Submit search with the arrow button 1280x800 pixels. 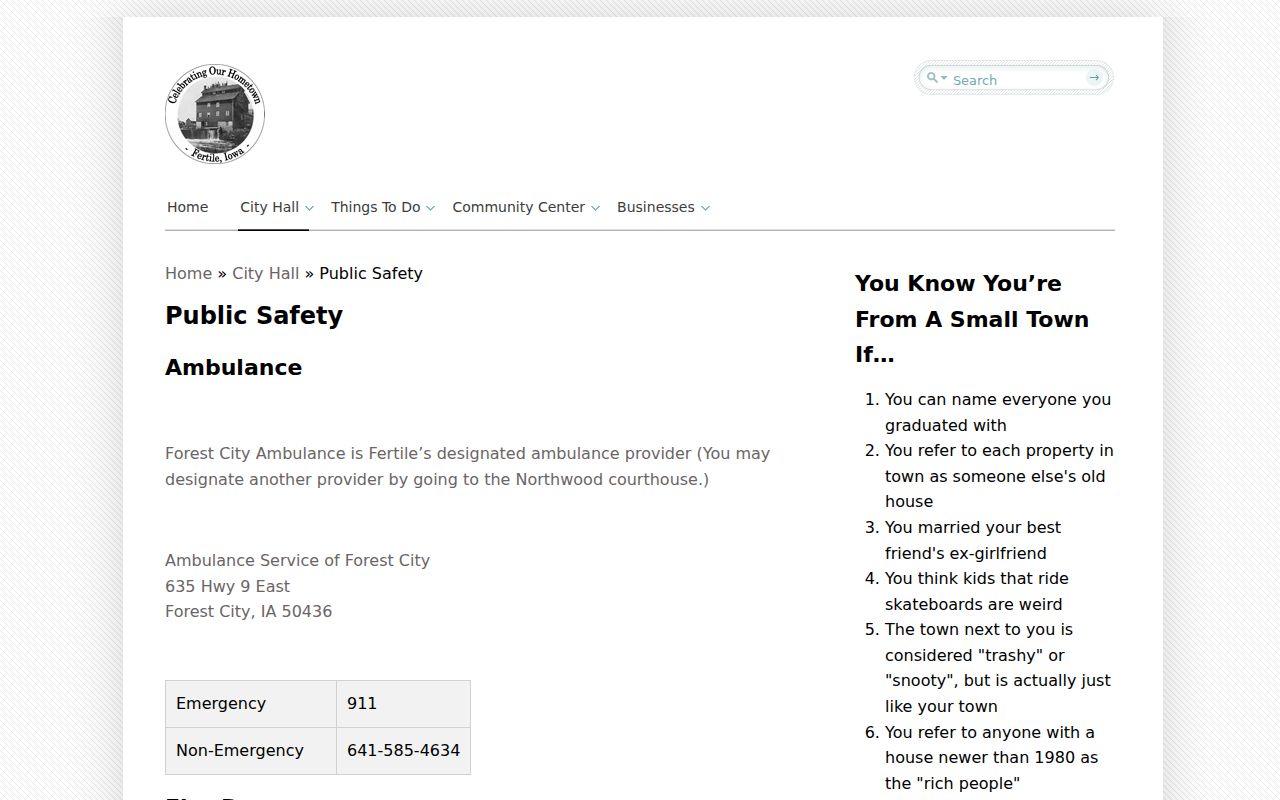pos(1094,78)
